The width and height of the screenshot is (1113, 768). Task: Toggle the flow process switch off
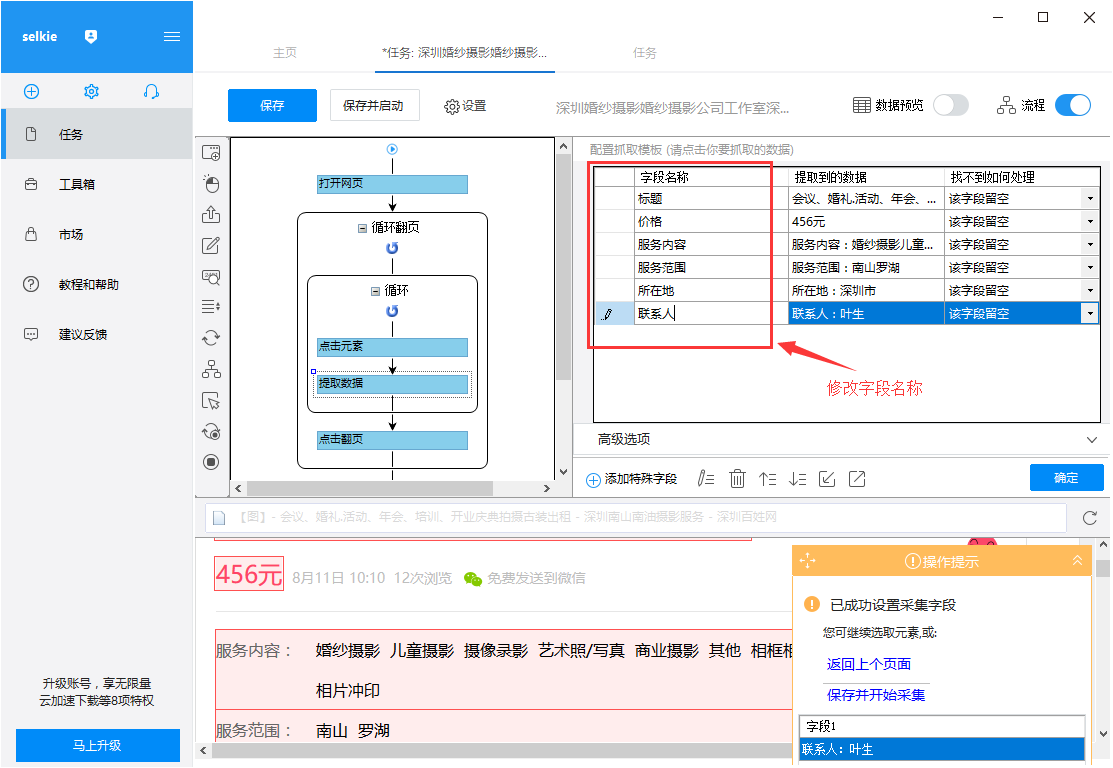point(1073,105)
